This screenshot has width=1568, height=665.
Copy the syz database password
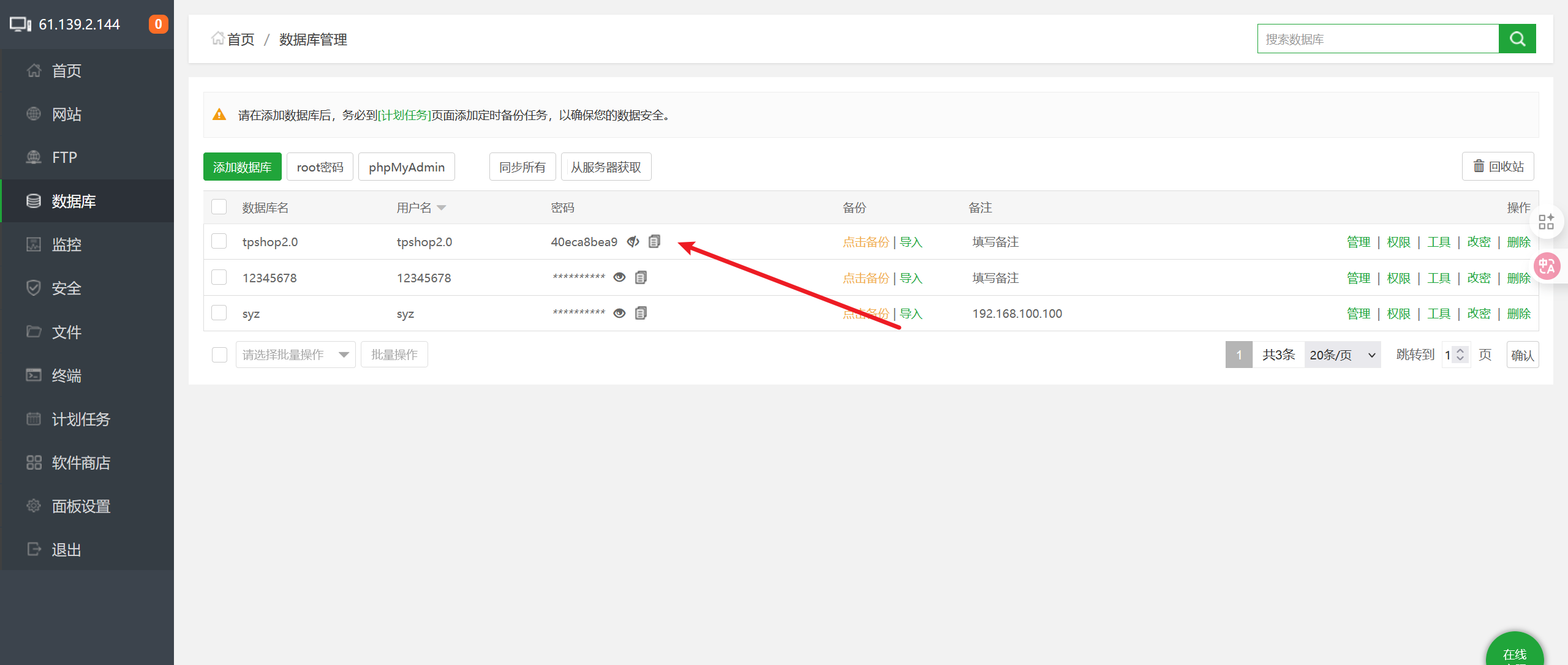point(641,314)
